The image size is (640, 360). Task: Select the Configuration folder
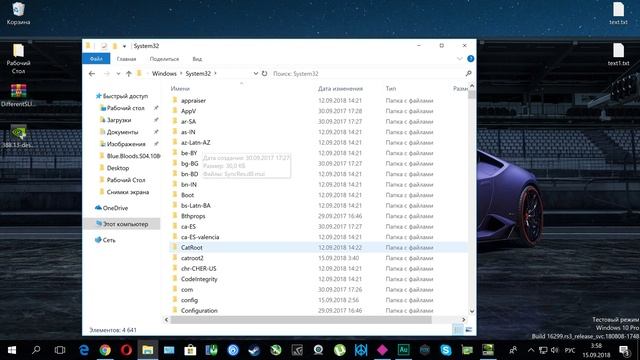point(199,311)
